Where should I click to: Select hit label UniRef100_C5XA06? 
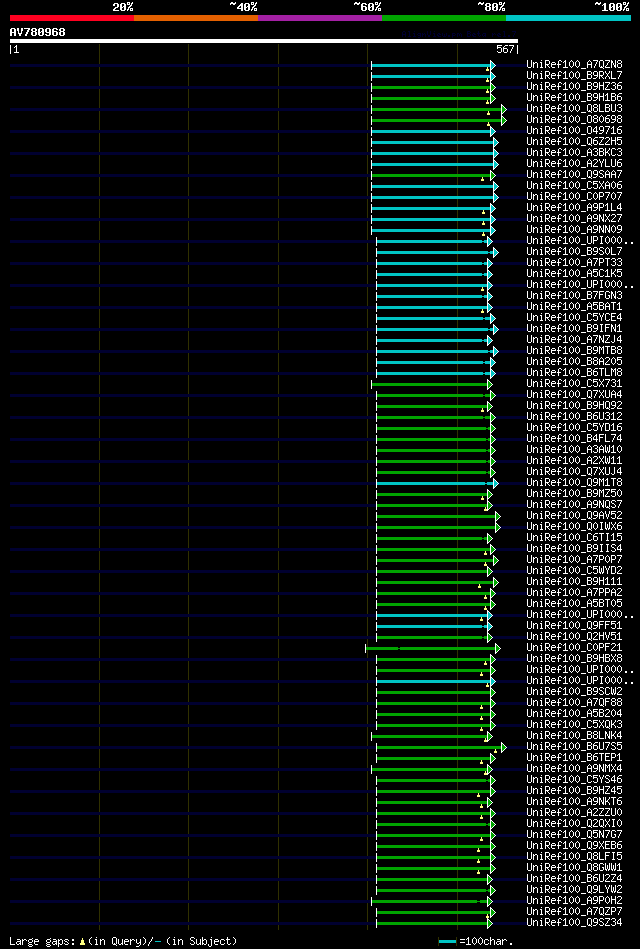574,186
